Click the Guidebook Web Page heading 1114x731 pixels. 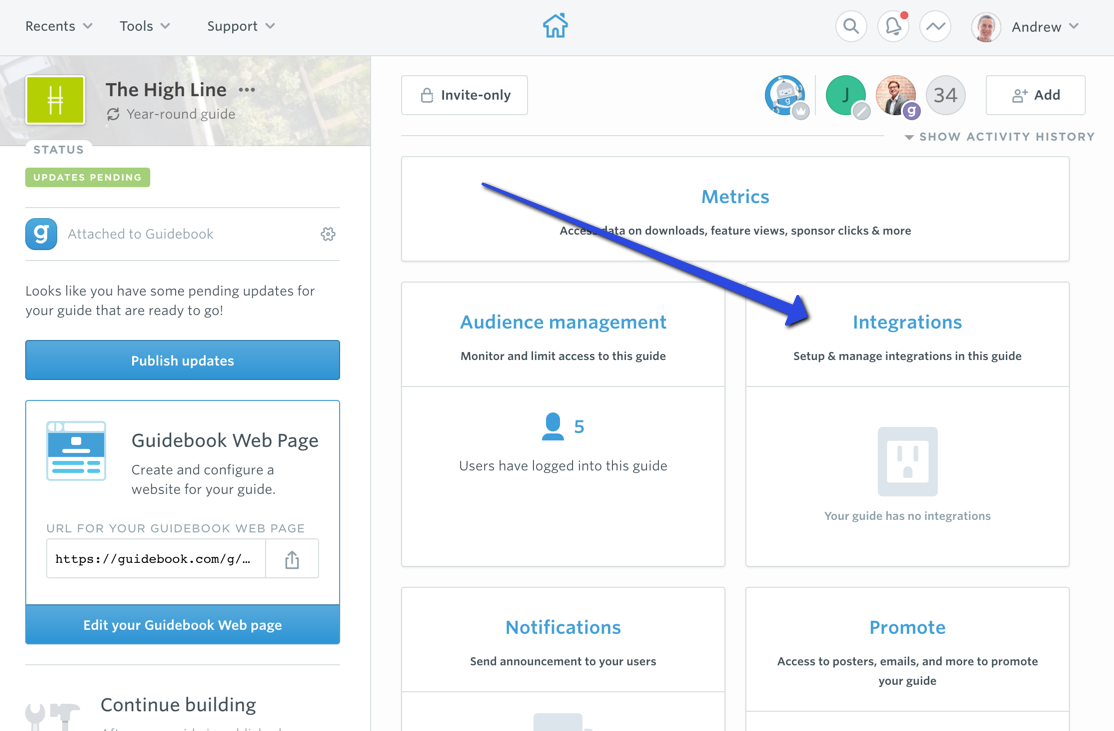click(x=225, y=440)
